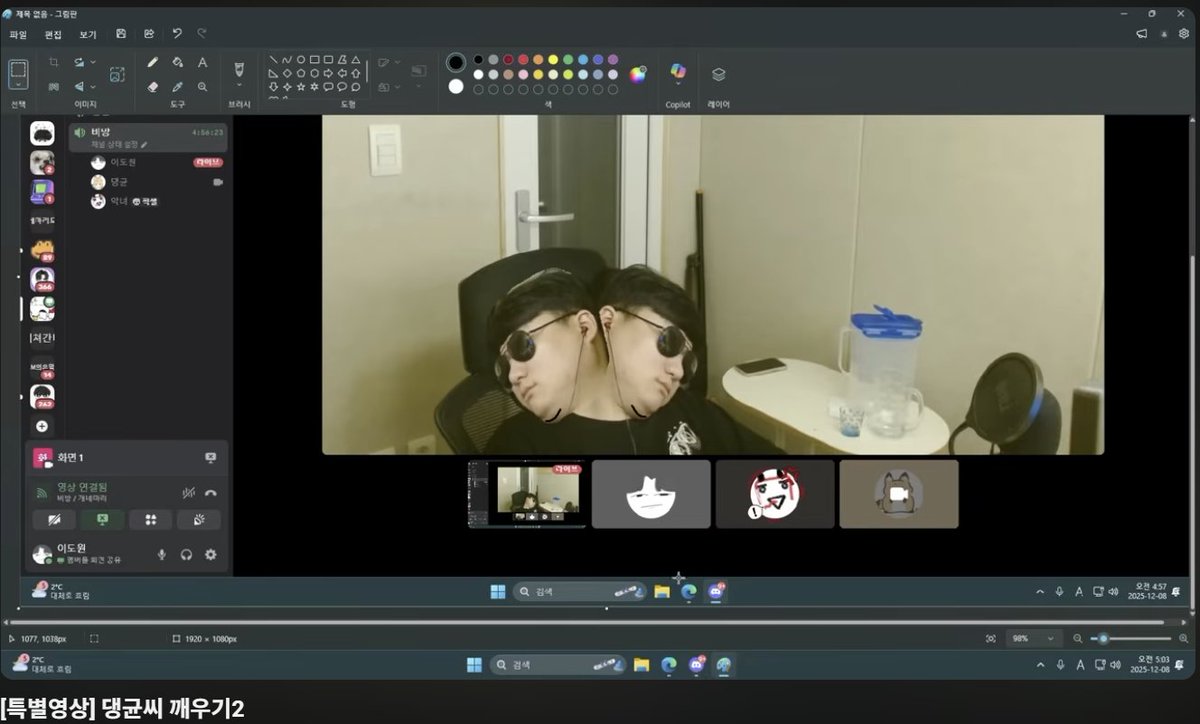Open the 98% zoom level combo box

tap(1036, 638)
